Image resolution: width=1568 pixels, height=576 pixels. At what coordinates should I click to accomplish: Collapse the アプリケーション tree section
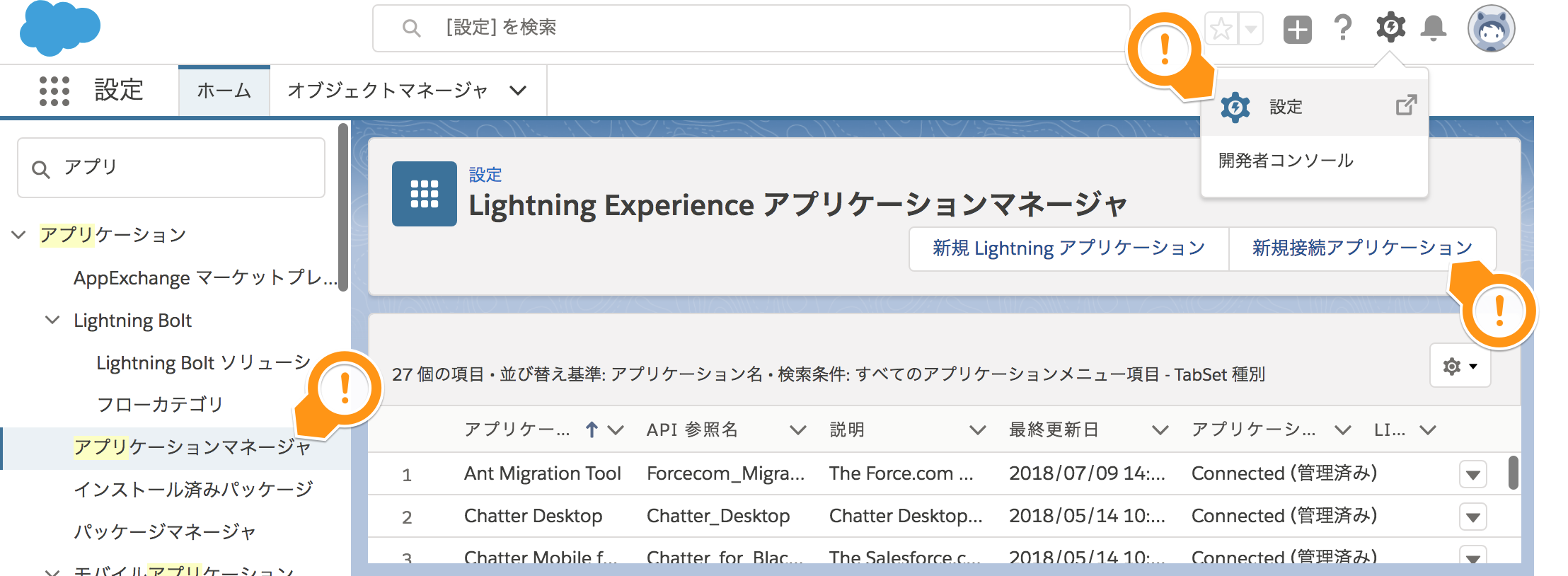(x=19, y=235)
